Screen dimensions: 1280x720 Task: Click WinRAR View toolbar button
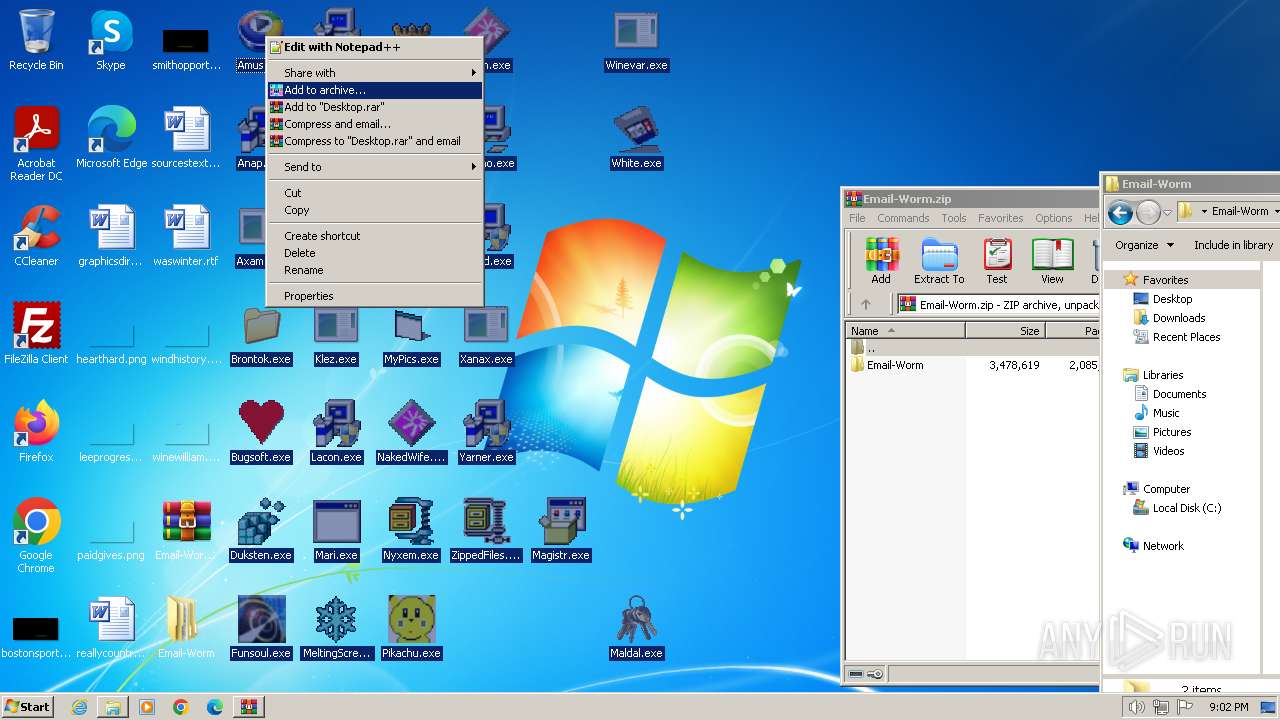pyautogui.click(x=1052, y=261)
